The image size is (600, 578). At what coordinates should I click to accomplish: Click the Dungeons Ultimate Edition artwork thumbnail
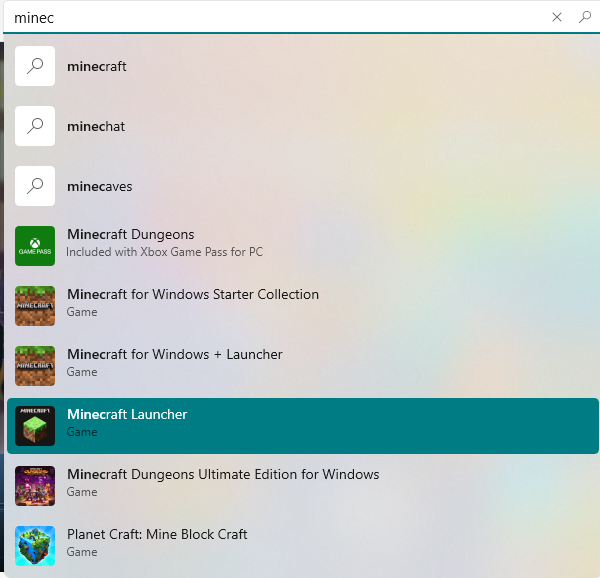(x=35, y=486)
